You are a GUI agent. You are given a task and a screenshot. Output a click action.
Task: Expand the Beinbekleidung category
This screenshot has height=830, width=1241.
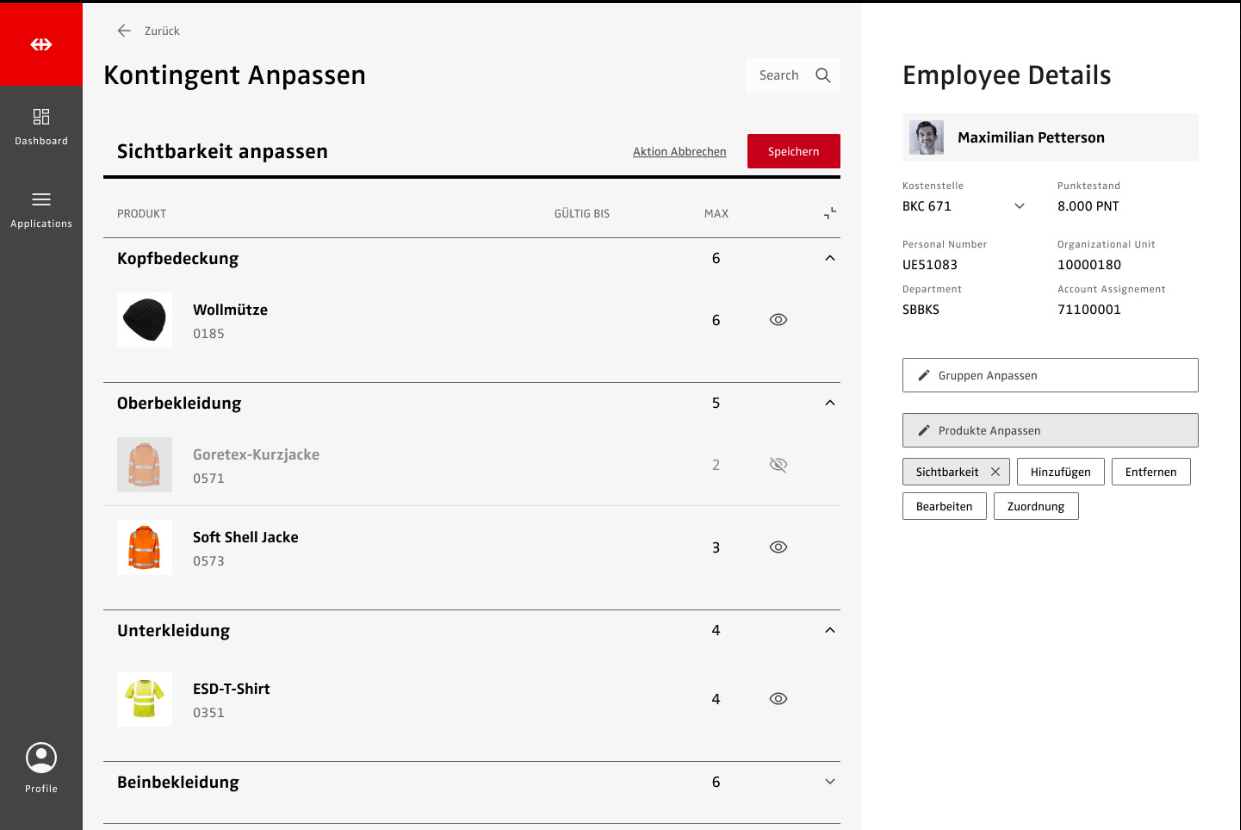829,782
